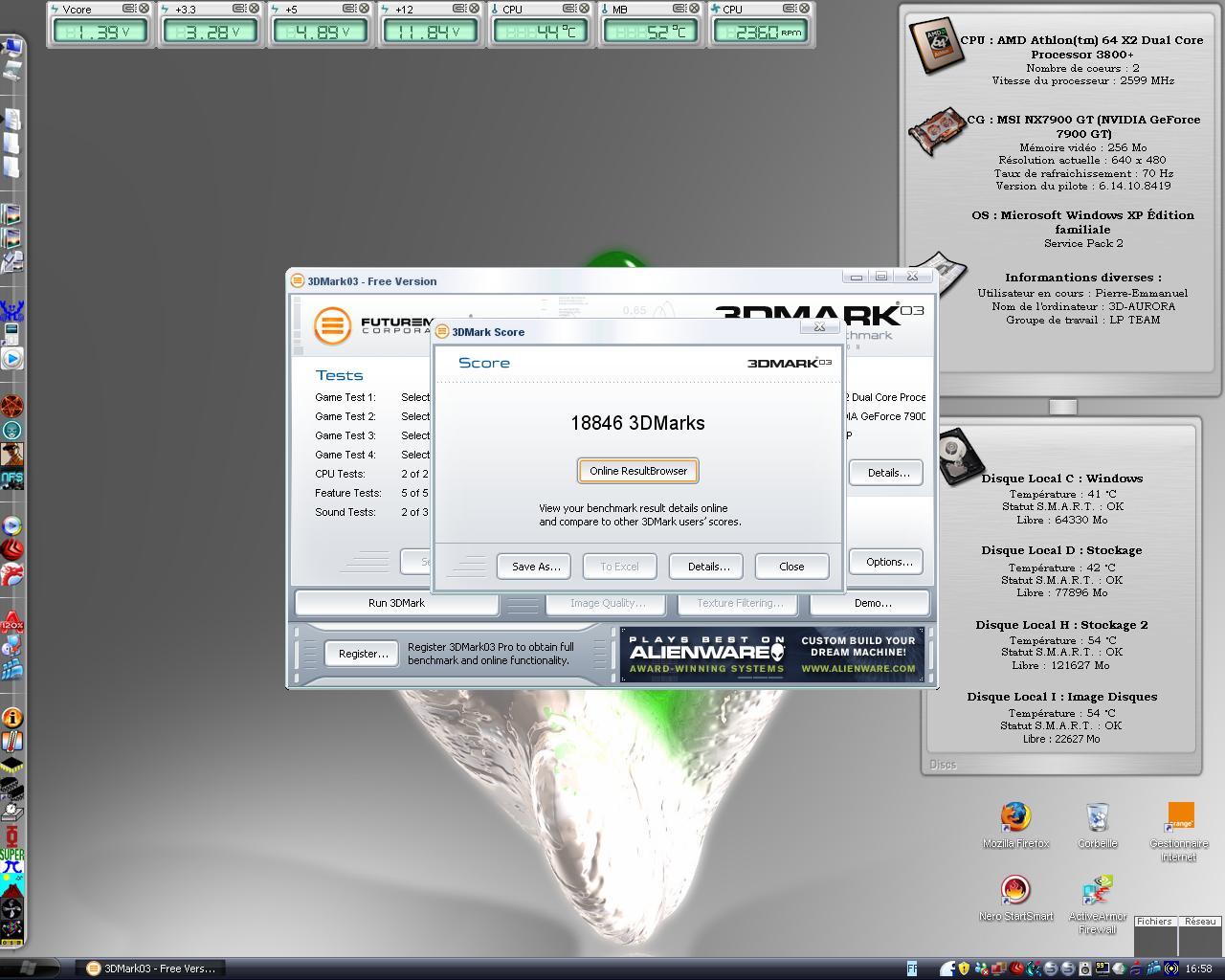
Task: Open settings of the +3.3 voltage gadget
Action: 239,9
